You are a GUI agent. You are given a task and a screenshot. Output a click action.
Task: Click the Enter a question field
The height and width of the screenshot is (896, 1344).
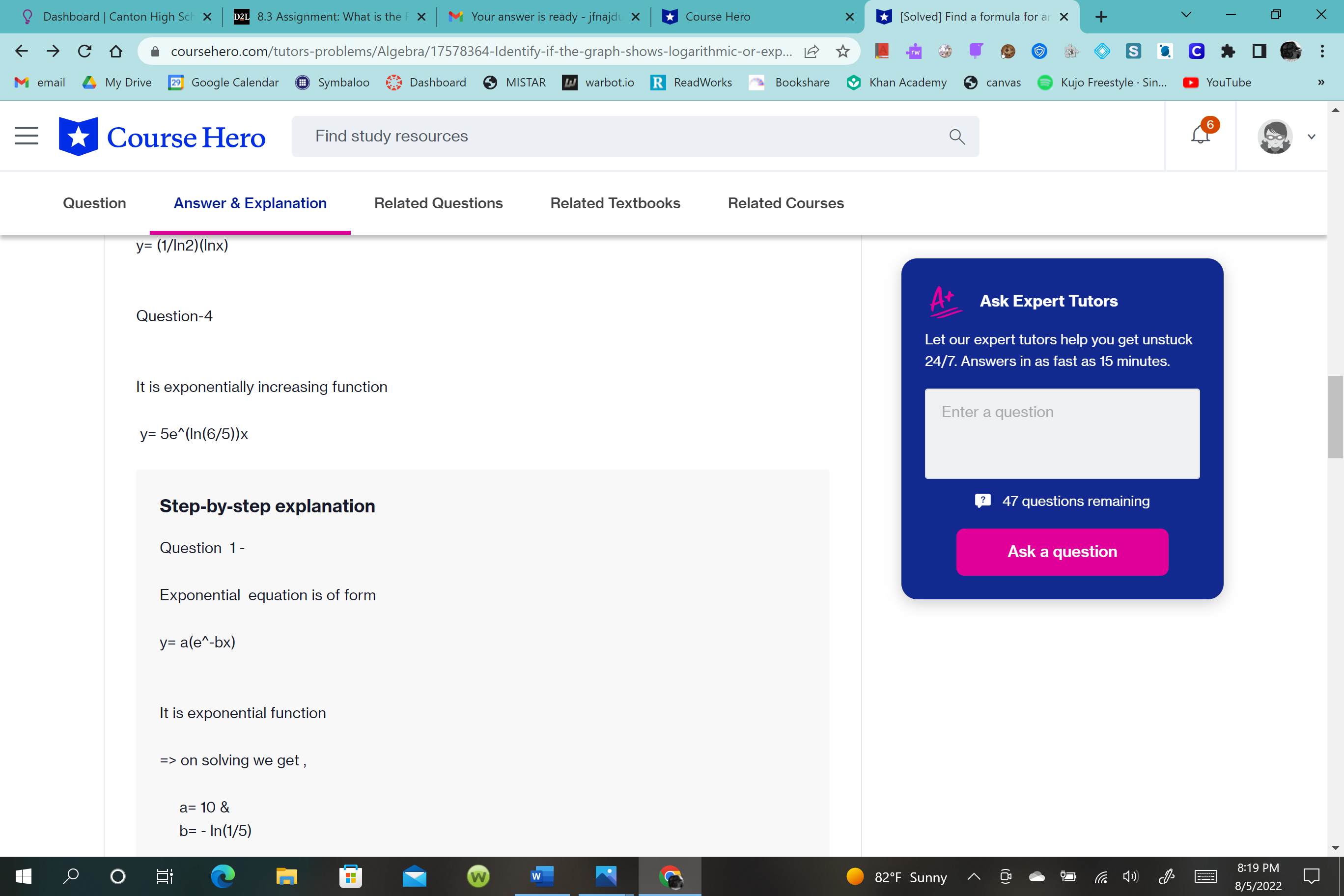click(x=1062, y=433)
